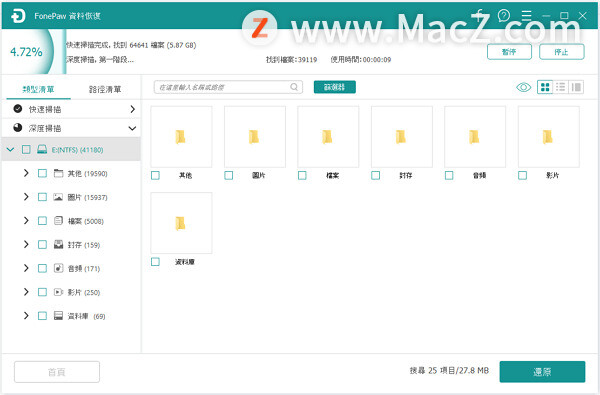
Task: Open the hamburger menu icon
Action: pyautogui.click(x=527, y=15)
